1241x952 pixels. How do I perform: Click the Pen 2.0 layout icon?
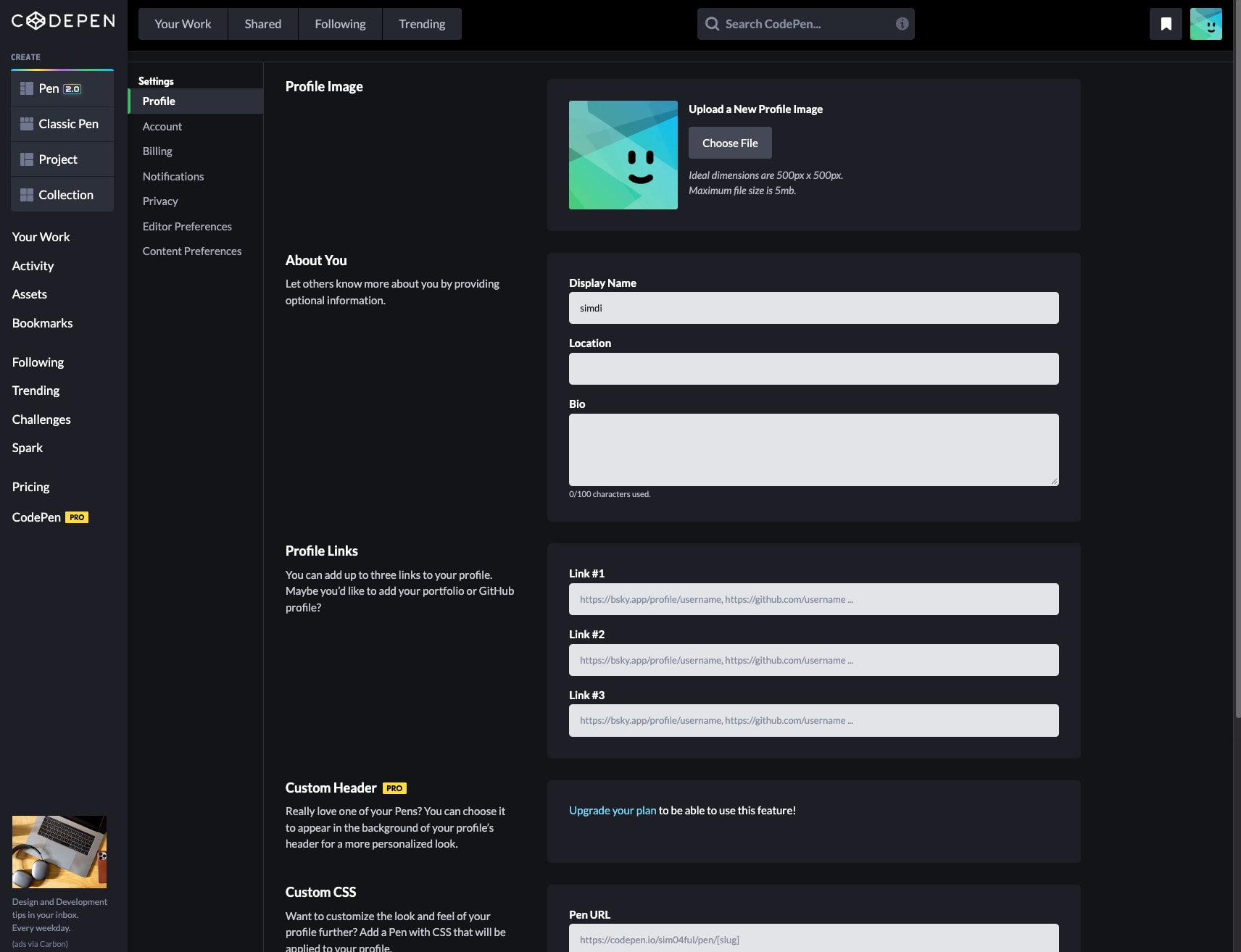[27, 88]
